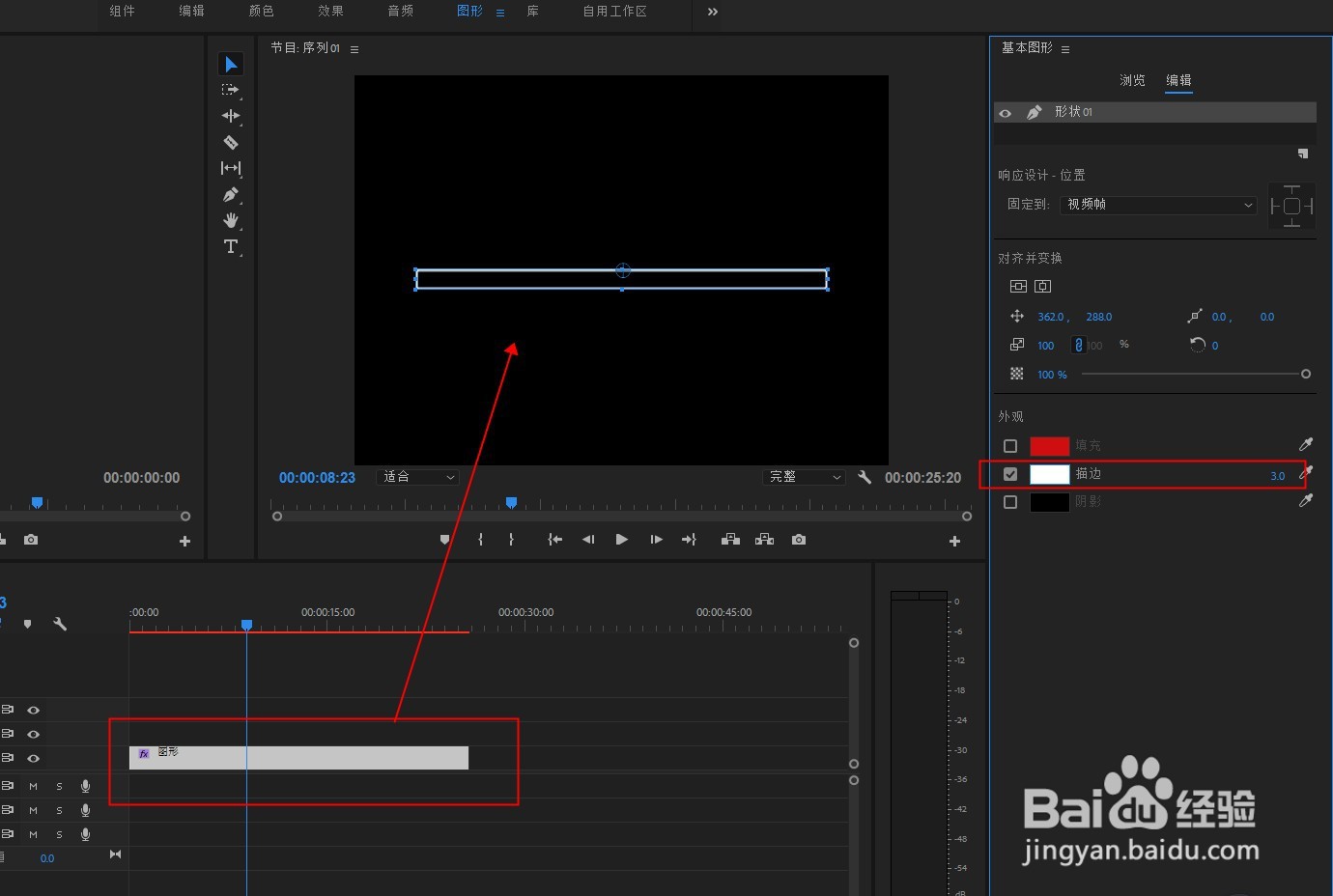
Task: Play the program monitor
Action: pos(622,540)
